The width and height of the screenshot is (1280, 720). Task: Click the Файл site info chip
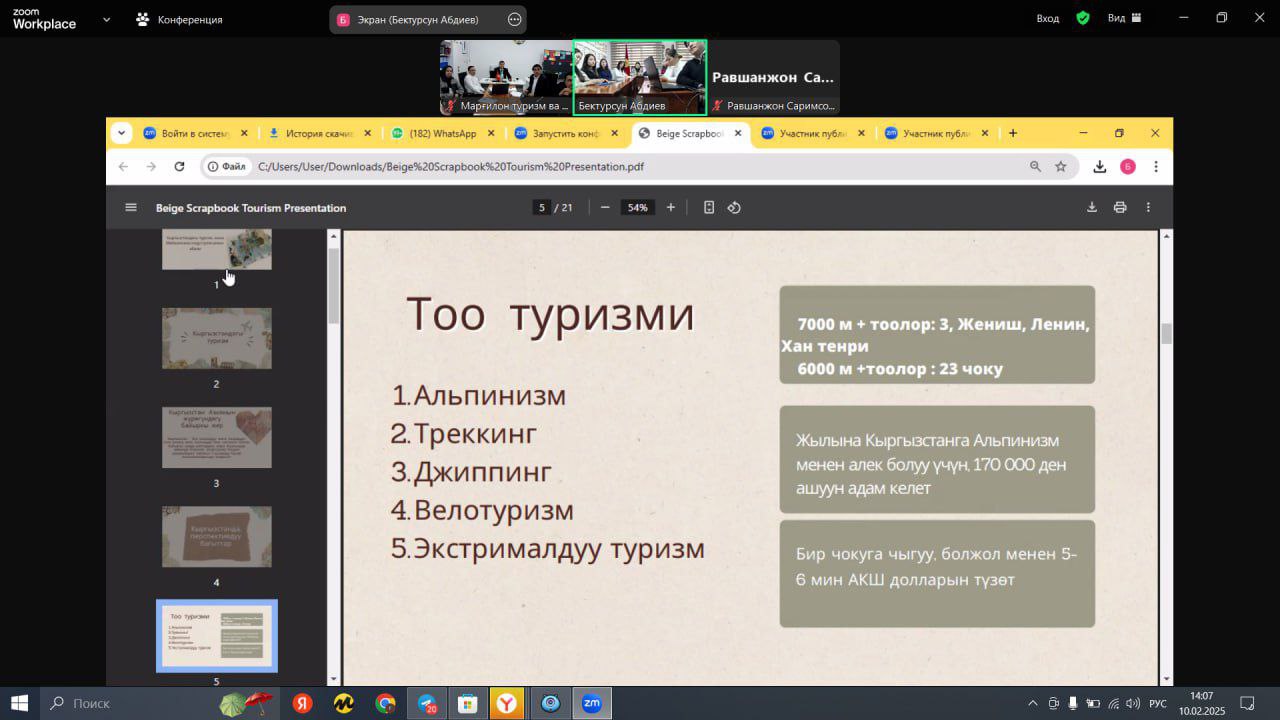coord(228,167)
